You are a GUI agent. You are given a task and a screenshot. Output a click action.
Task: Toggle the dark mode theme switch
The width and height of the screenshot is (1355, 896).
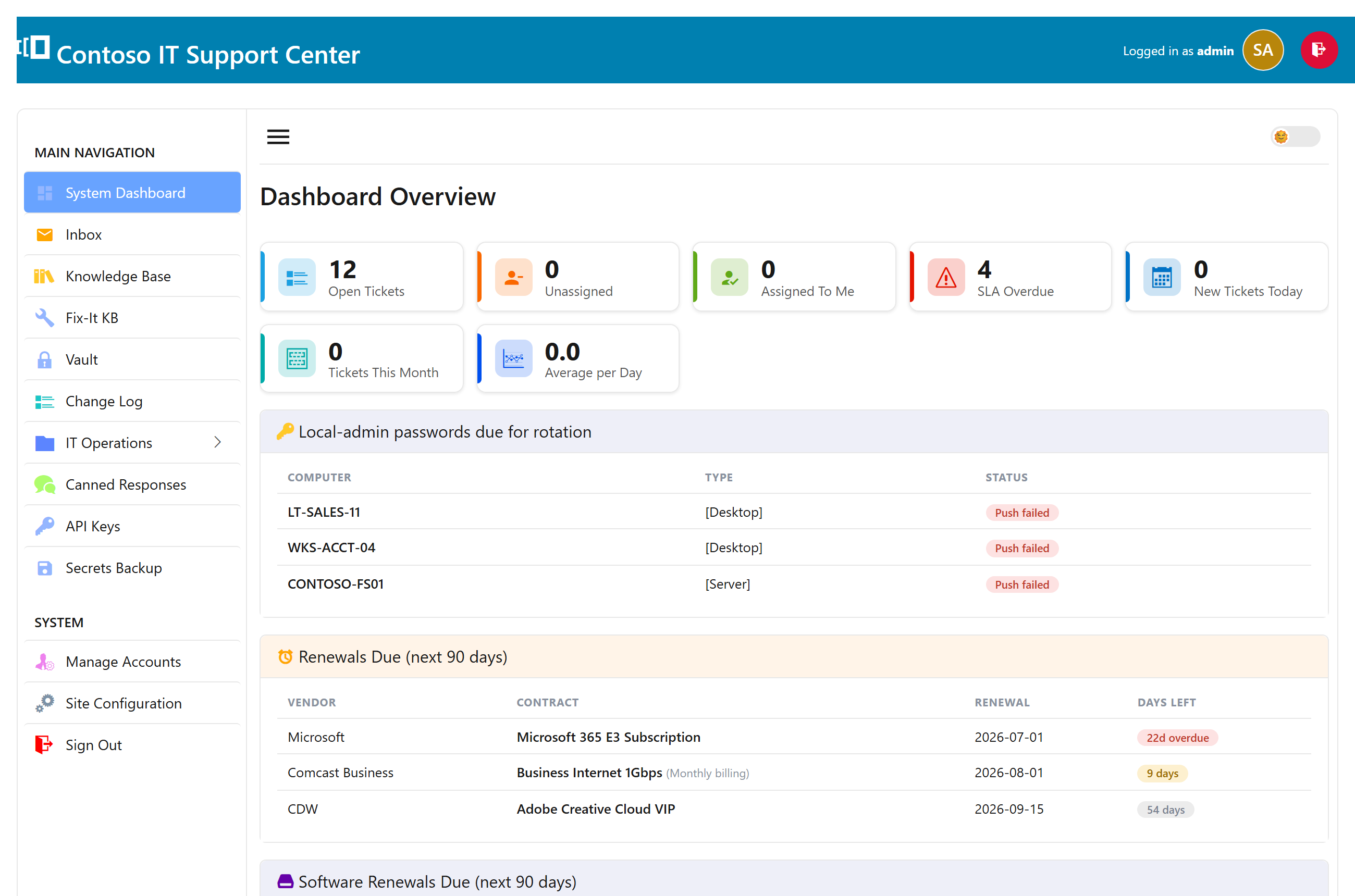pos(1295,136)
